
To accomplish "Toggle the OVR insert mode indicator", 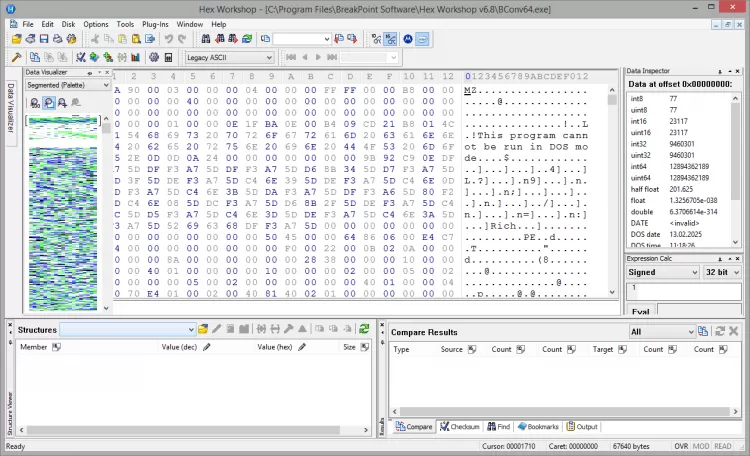I will pos(679,446).
